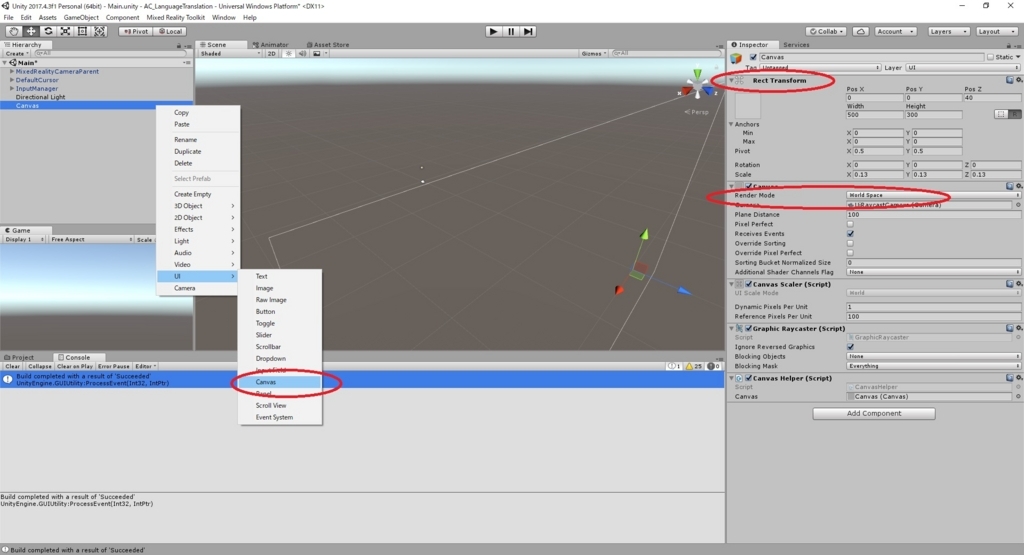Open Canvas Helper gear settings menu

(1019, 378)
